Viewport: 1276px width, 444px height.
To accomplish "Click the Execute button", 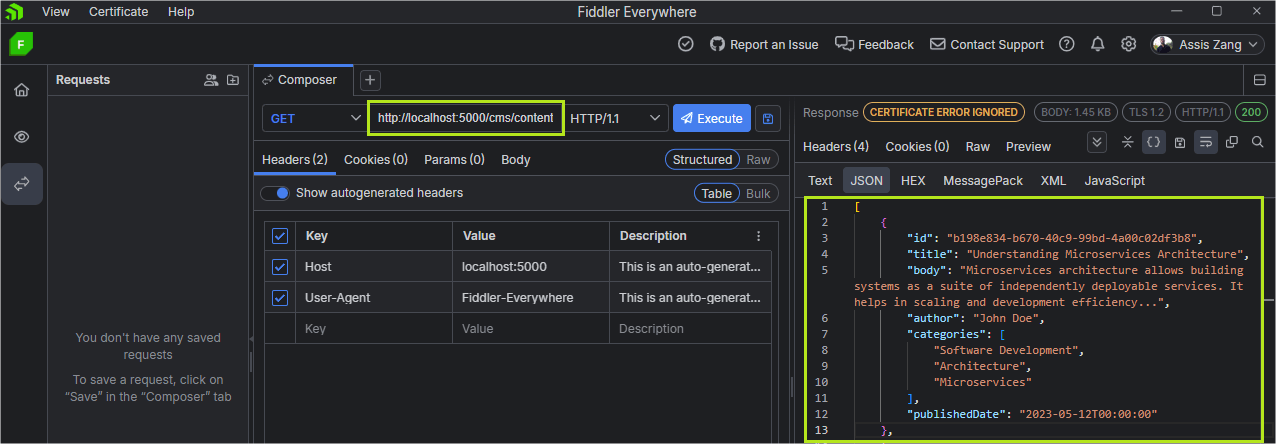I will (x=711, y=118).
